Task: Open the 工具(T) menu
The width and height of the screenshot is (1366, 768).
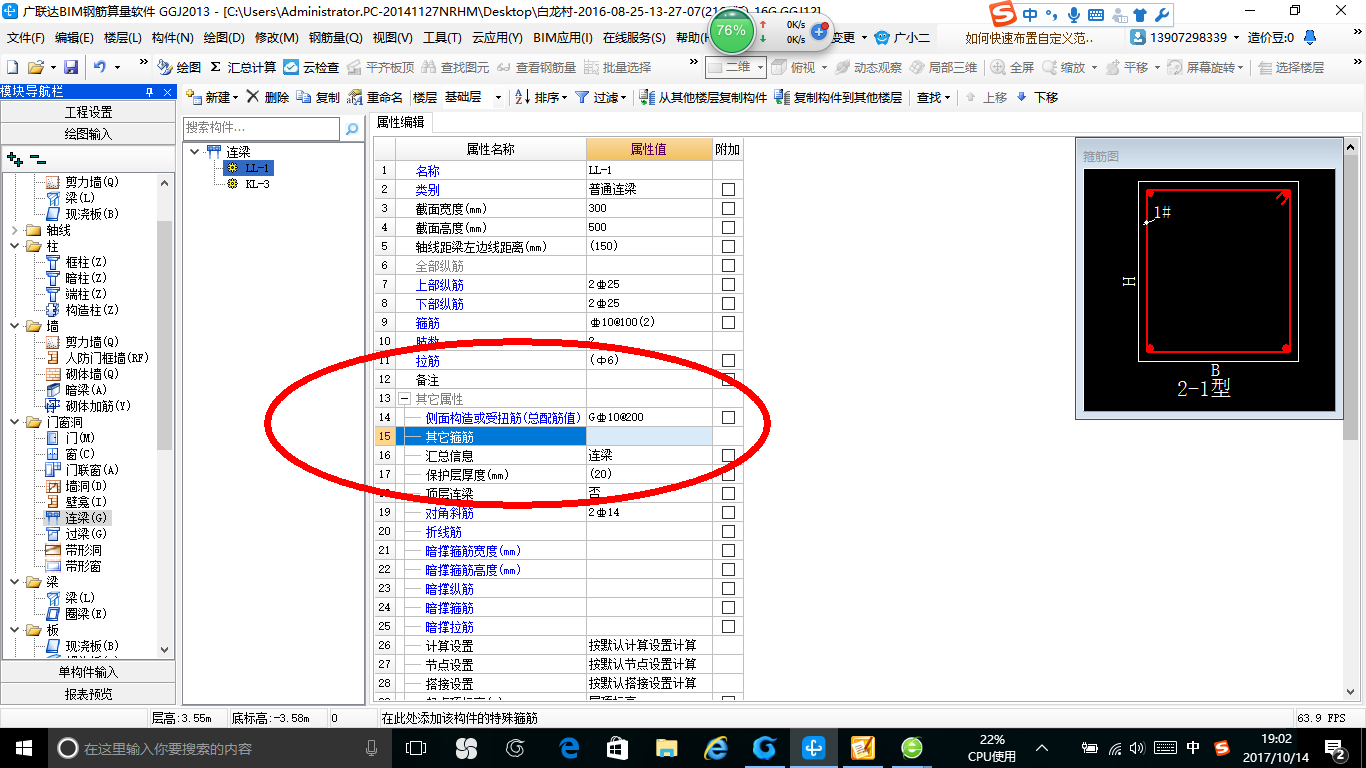Action: pyautogui.click(x=442, y=37)
